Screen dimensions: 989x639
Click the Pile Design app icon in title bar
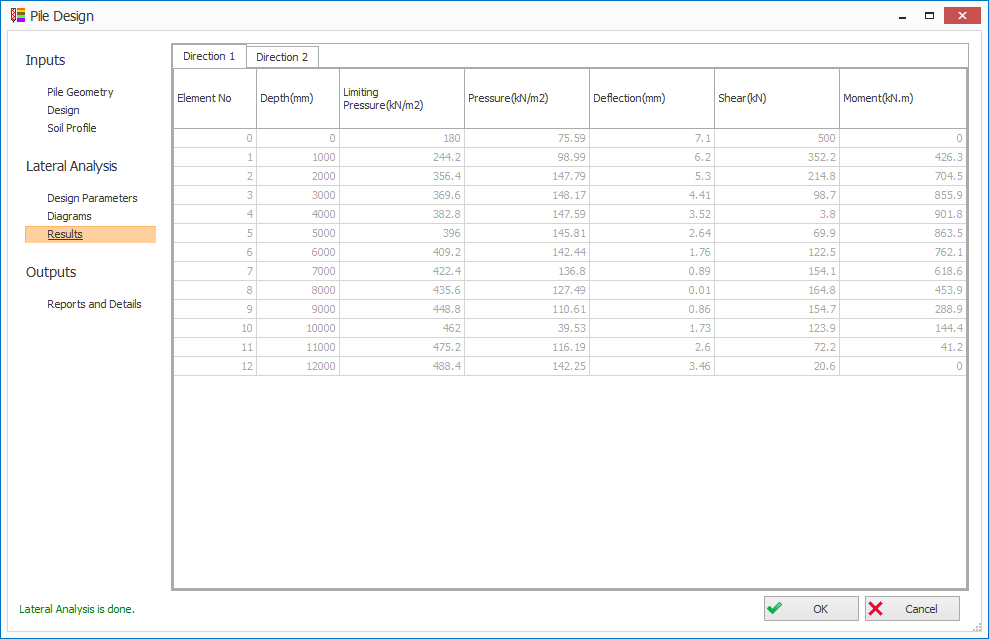click(17, 16)
